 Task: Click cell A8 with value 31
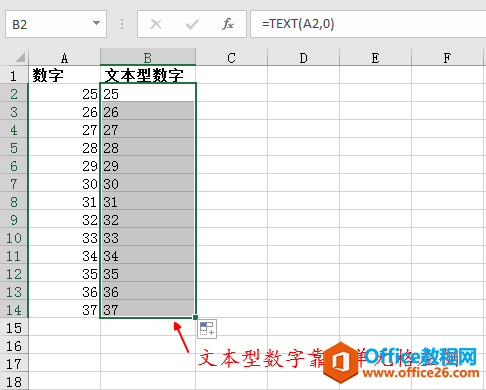coord(64,201)
